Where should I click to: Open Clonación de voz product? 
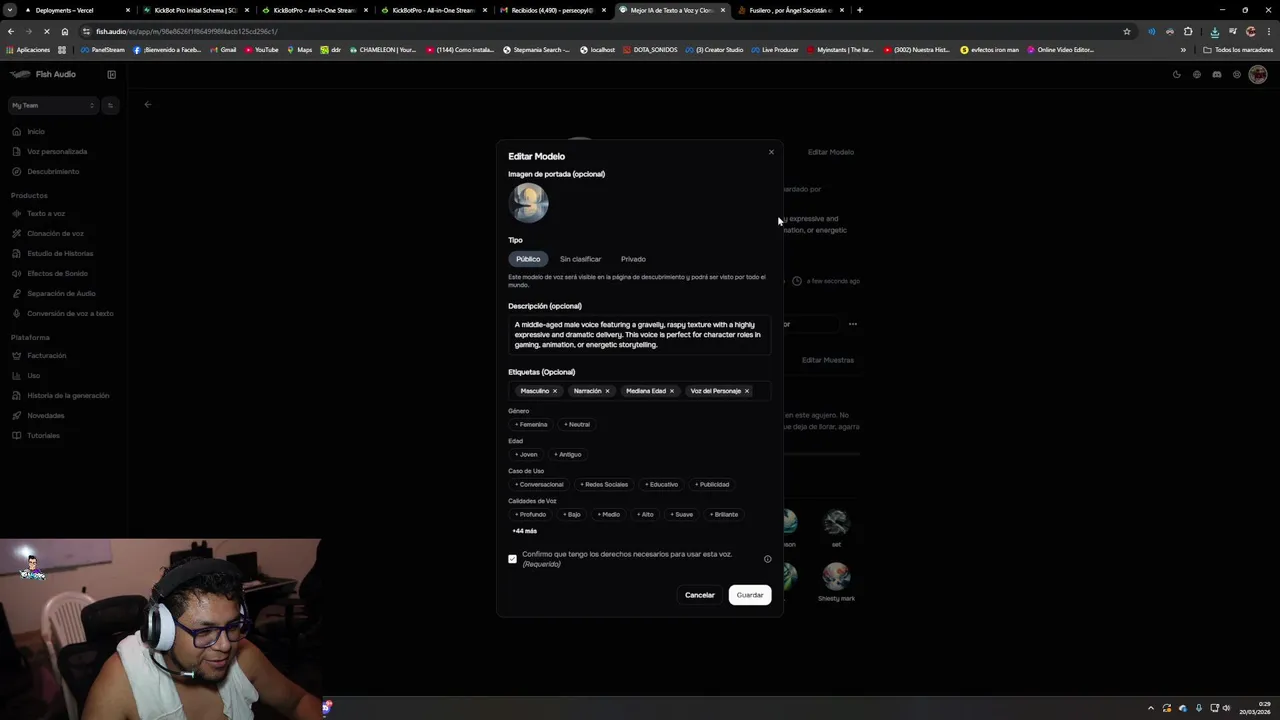click(x=55, y=233)
